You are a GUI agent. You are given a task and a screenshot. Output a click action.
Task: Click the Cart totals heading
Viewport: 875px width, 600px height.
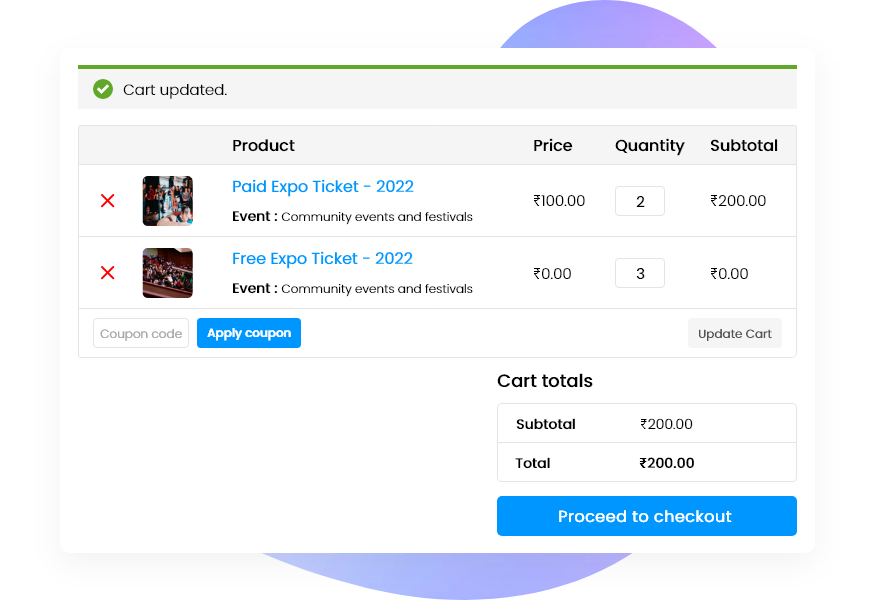coord(544,381)
